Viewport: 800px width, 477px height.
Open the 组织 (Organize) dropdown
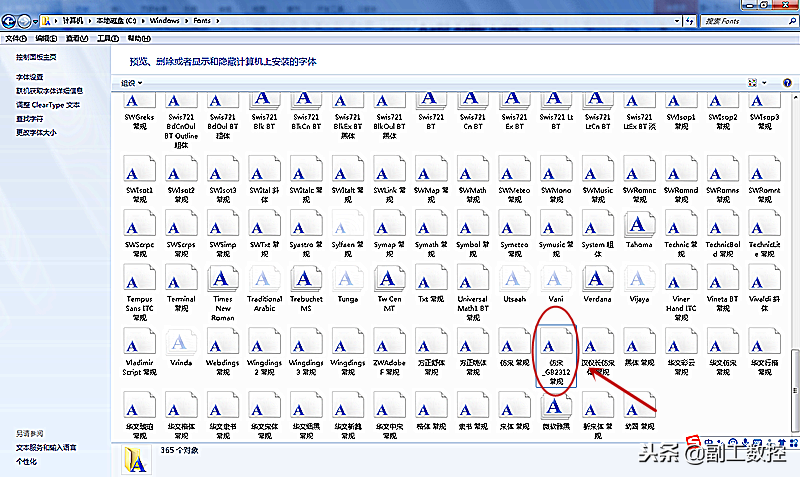pos(132,83)
